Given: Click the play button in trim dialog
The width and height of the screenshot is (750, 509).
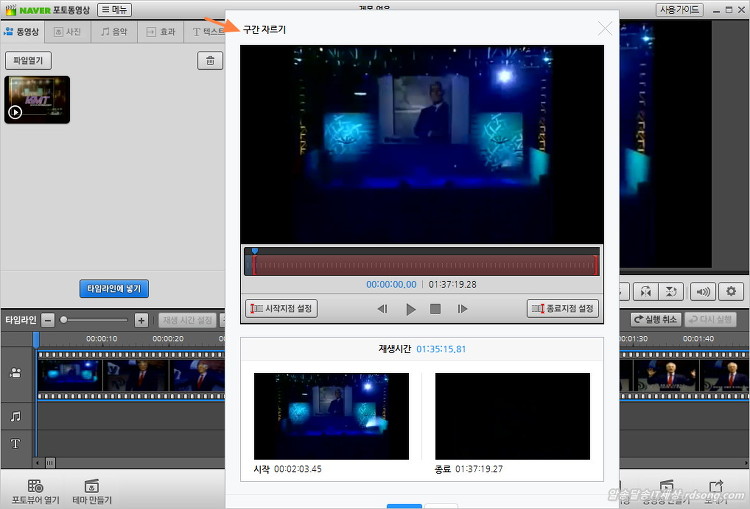Looking at the screenshot, I should 410,309.
